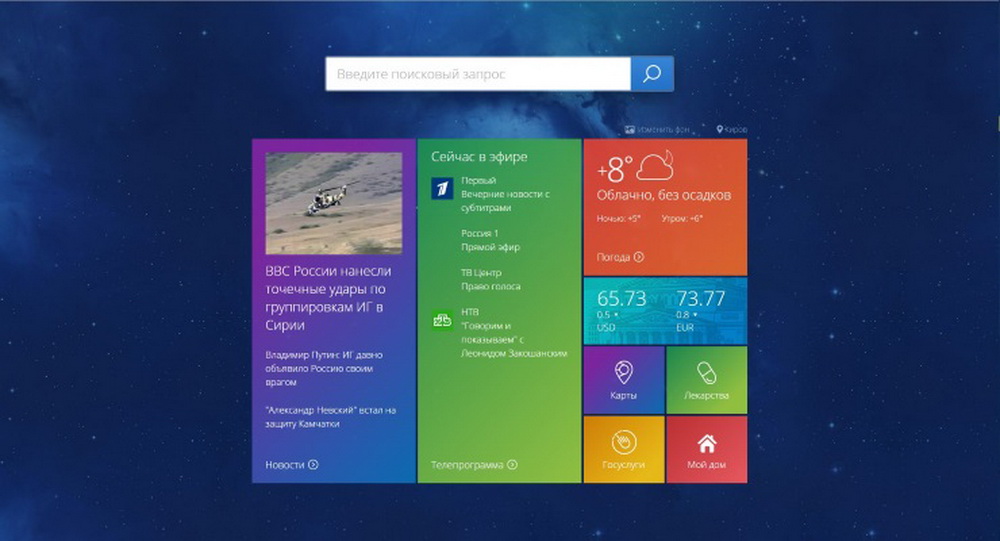Change city by clicking 'Киров'
Screen dimensions: 1000x541
coord(735,130)
